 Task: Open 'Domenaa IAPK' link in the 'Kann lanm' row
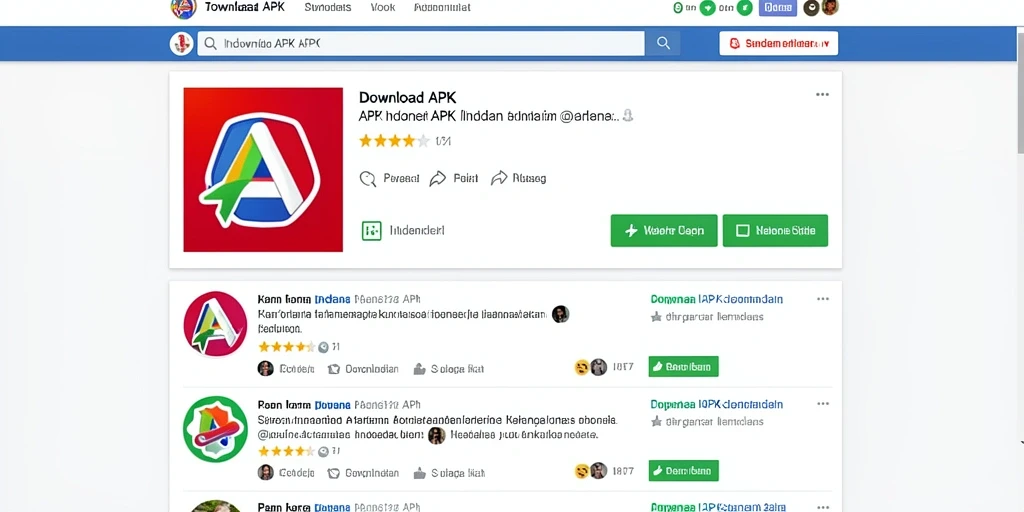click(x=716, y=299)
